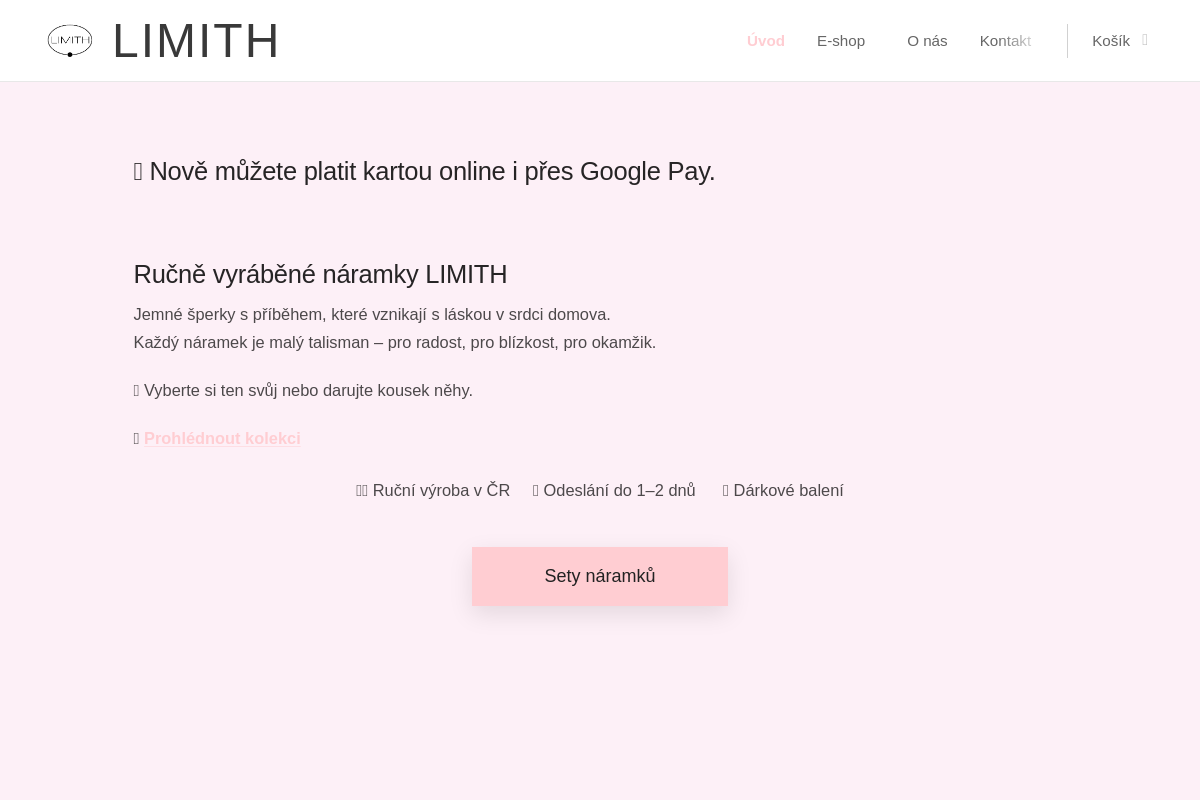Select the icon before 'Vyberte si ten svůj'
Screen dimensions: 1200x800
(137, 390)
